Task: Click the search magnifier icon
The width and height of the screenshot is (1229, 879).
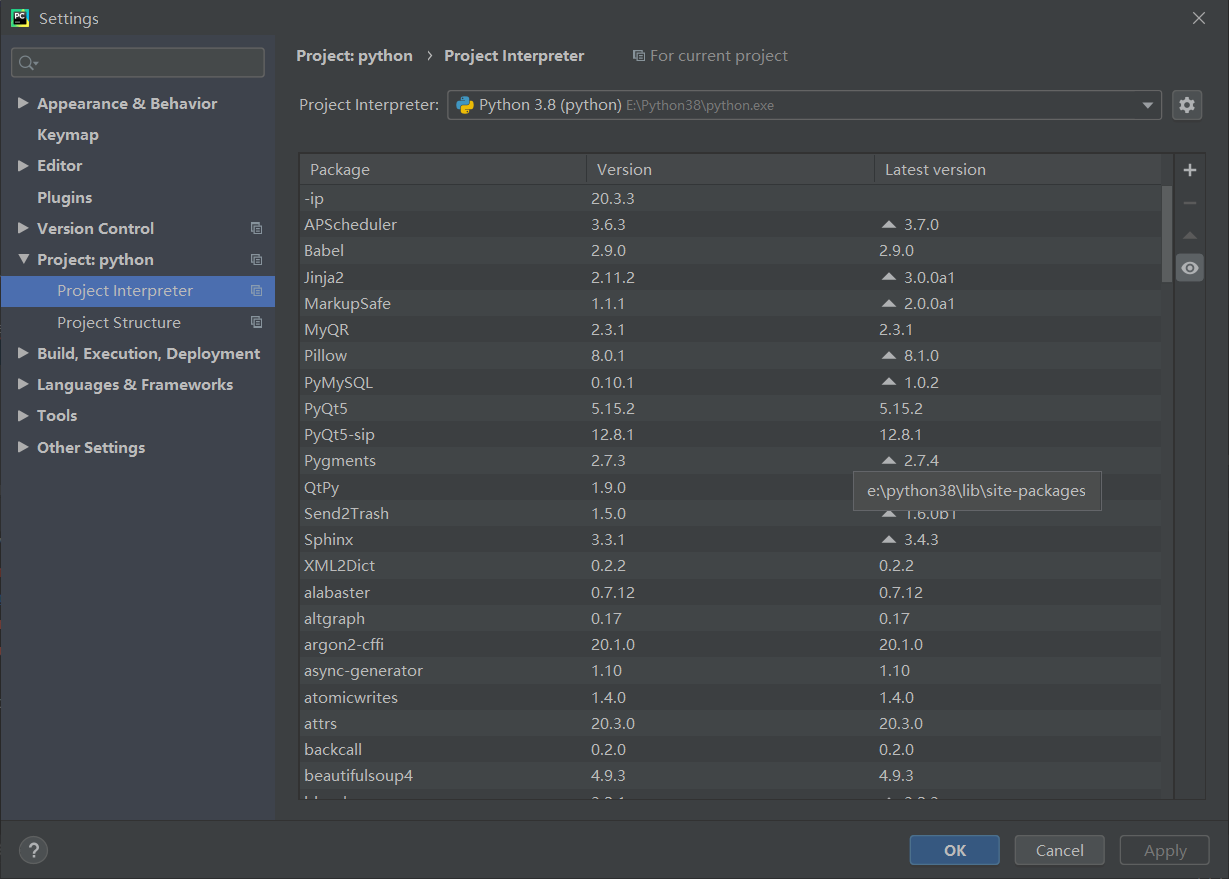Action: [28, 62]
